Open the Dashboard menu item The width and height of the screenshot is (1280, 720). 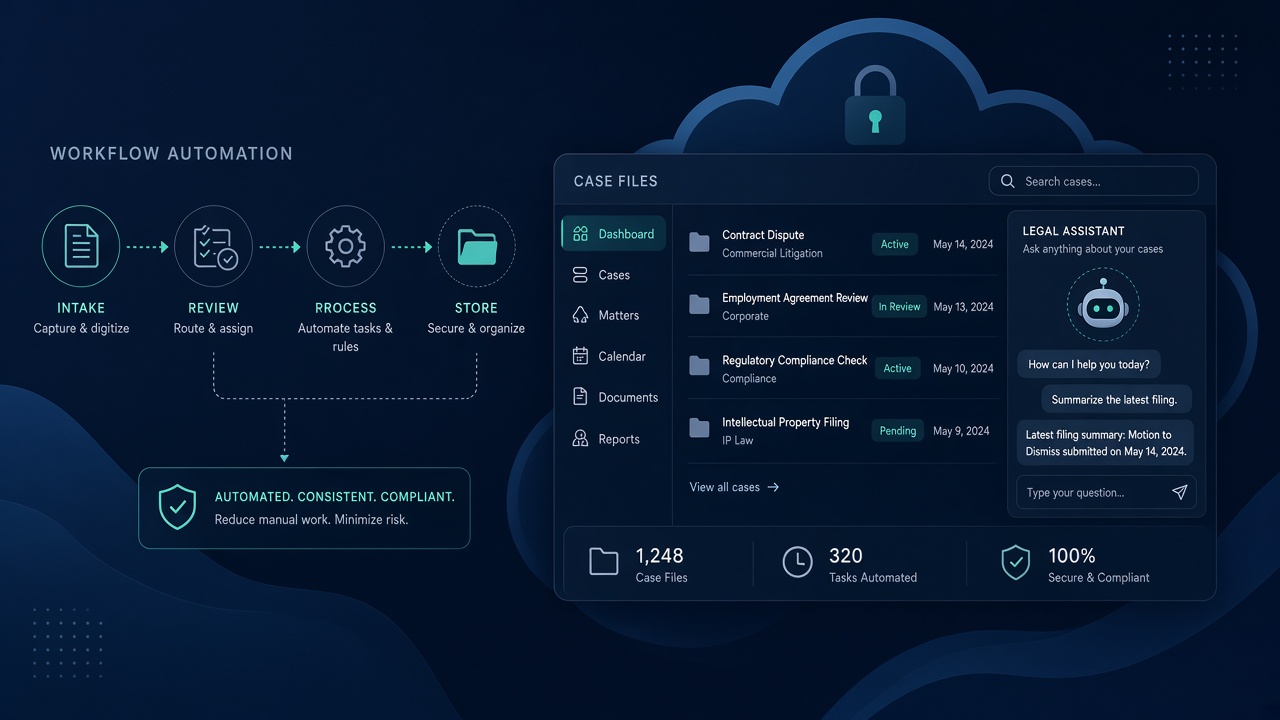click(x=613, y=234)
